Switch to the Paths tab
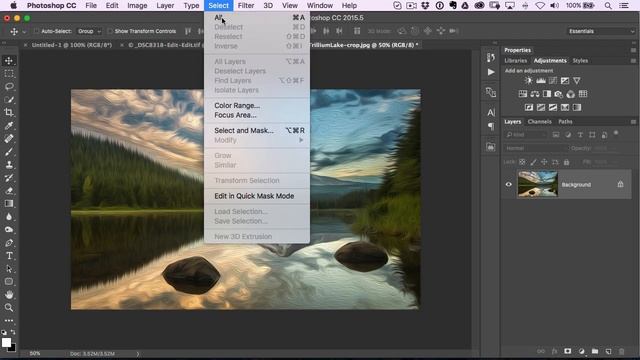 pyautogui.click(x=565, y=122)
